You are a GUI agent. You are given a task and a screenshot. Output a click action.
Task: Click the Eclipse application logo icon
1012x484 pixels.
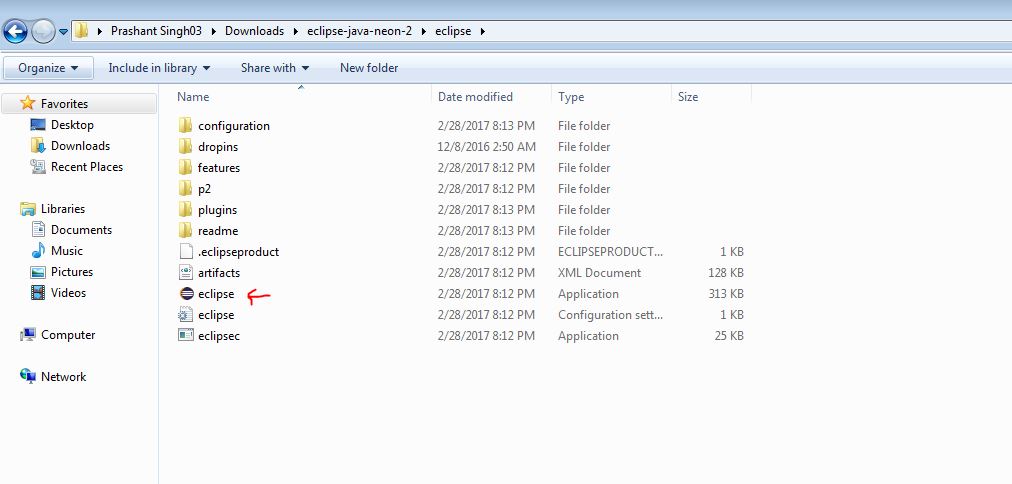tap(186, 294)
